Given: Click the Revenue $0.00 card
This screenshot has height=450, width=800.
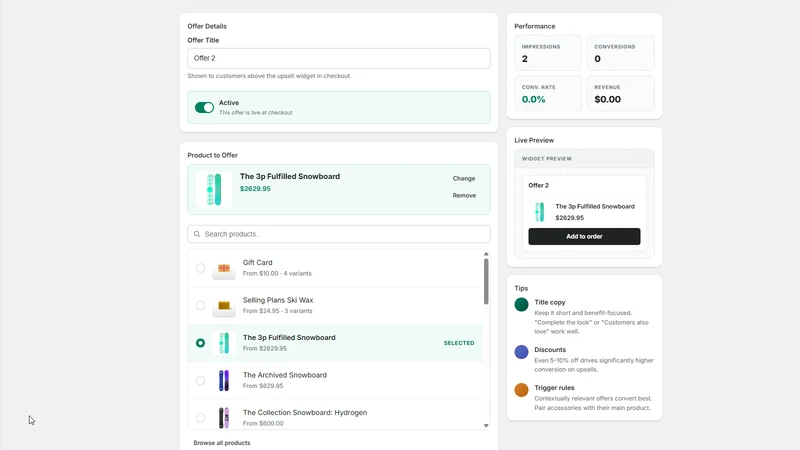Looking at the screenshot, I should [x=620, y=93].
